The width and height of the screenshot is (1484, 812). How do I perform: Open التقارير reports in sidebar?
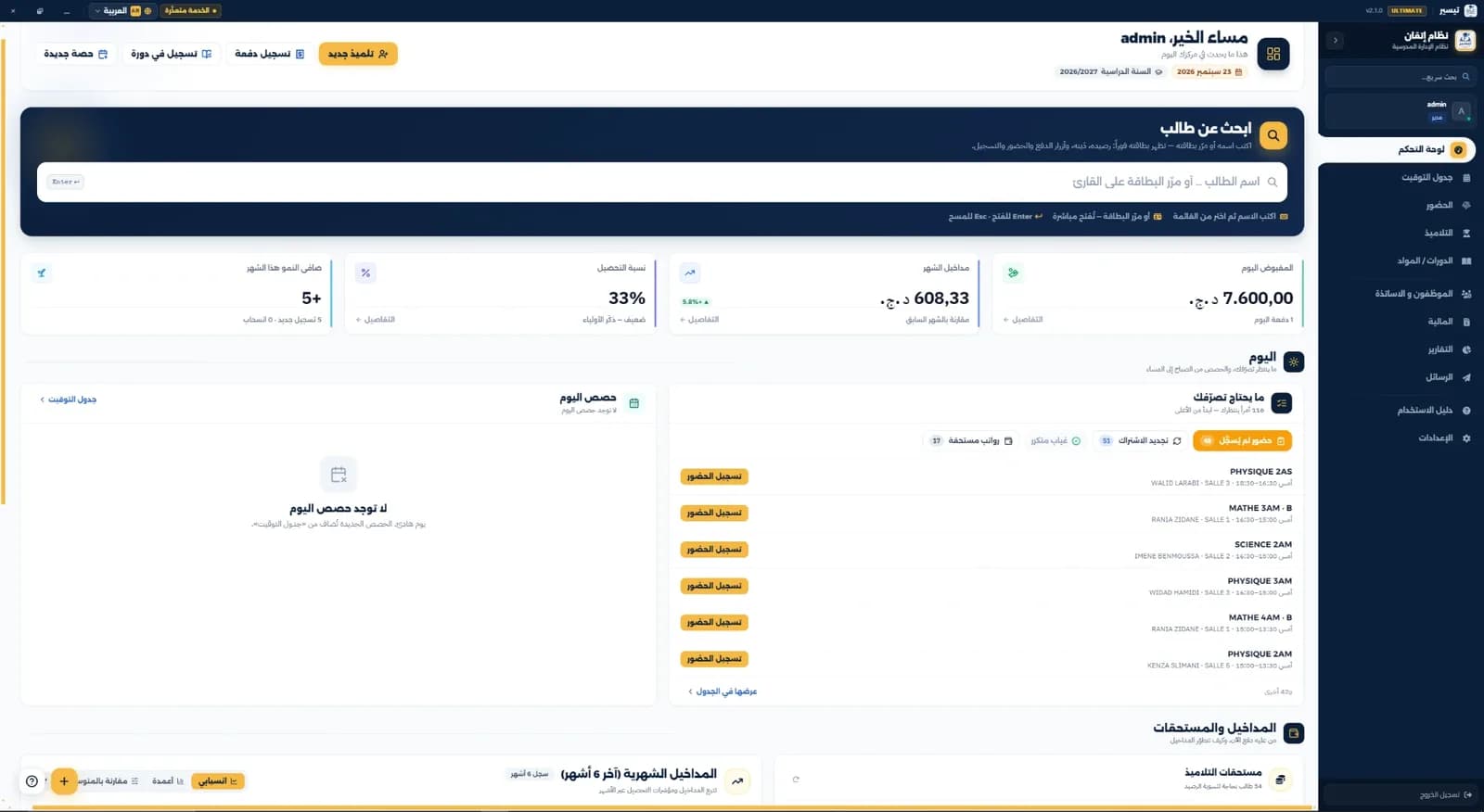tap(1401, 349)
